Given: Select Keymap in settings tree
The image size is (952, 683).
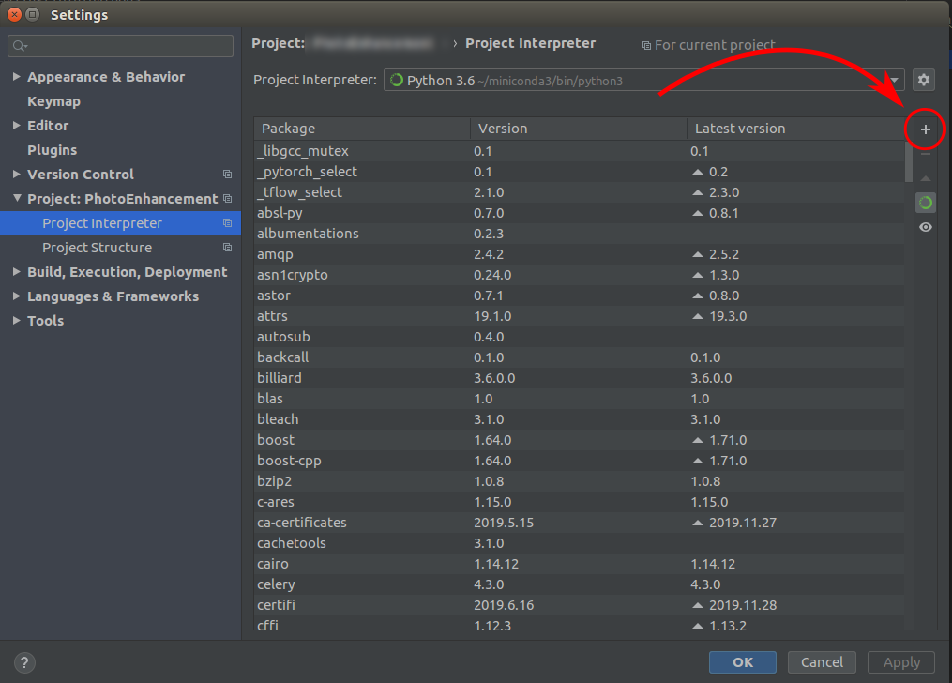Looking at the screenshot, I should pos(54,101).
